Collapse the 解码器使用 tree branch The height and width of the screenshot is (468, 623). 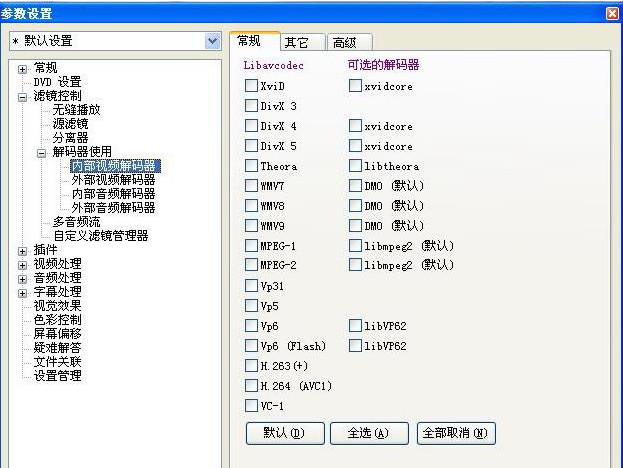tap(42, 152)
